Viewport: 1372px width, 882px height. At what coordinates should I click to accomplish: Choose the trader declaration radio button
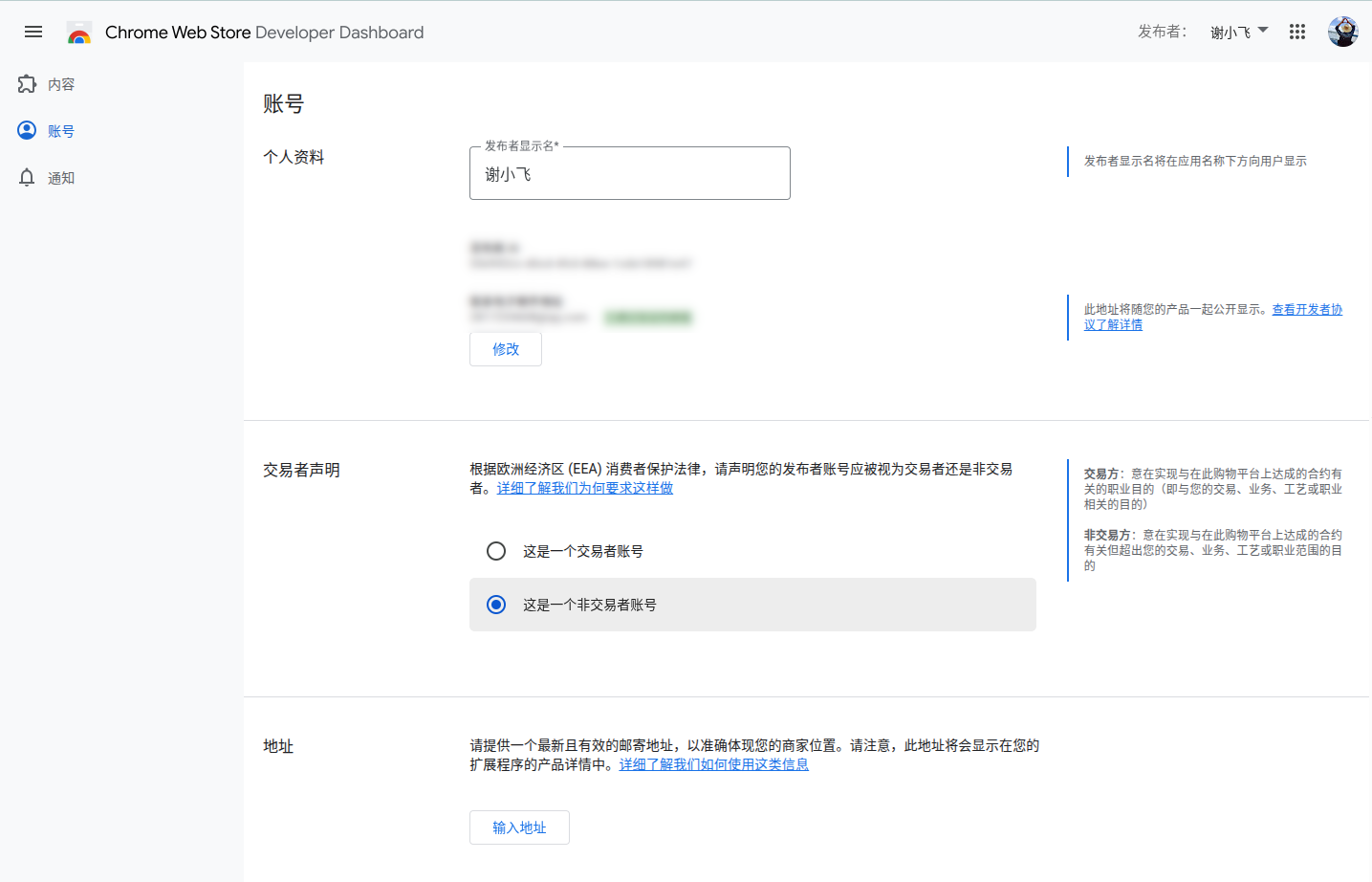coord(496,551)
